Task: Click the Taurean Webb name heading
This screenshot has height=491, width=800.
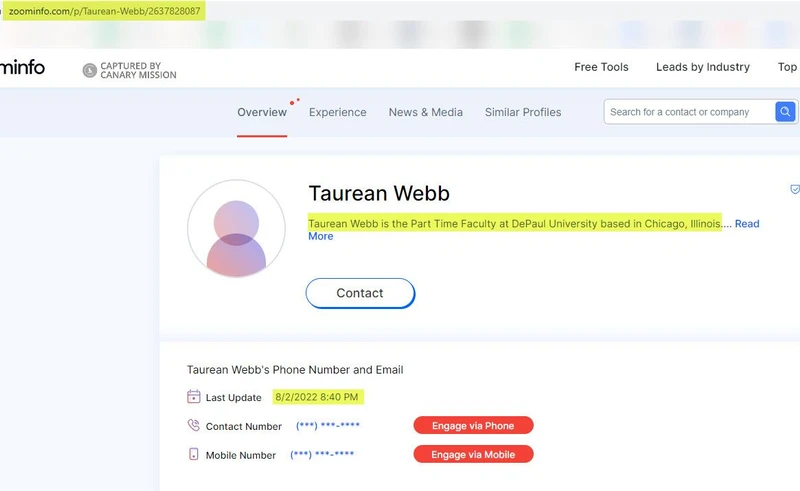Action: [x=379, y=193]
